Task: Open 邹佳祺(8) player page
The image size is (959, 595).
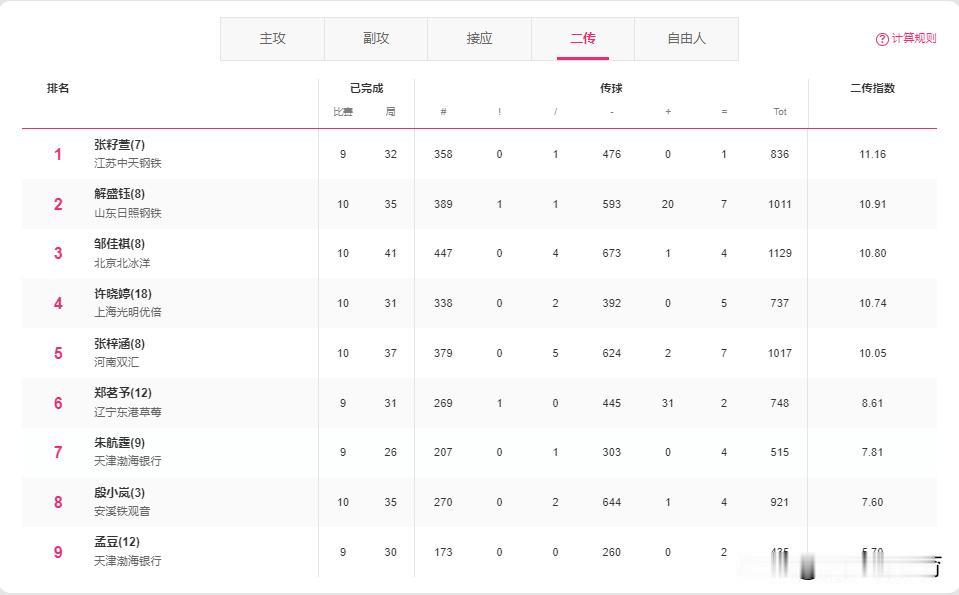Action: [x=120, y=244]
